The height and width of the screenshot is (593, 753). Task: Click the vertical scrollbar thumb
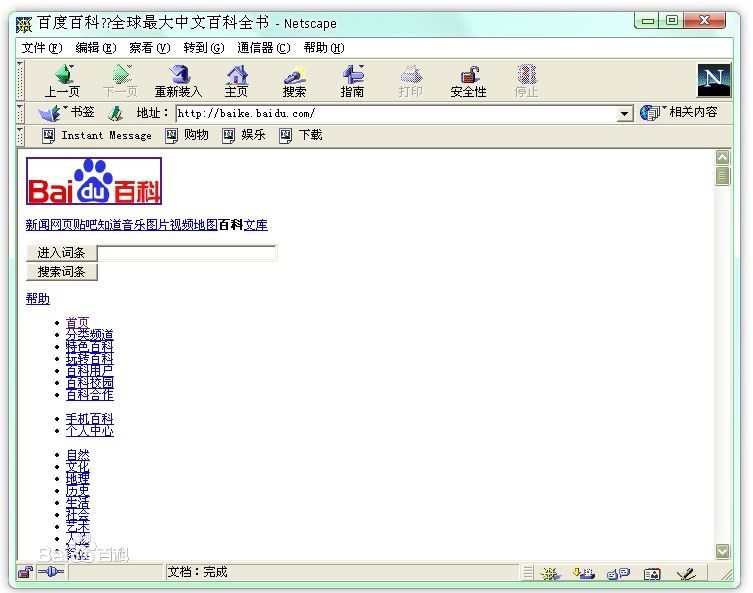723,176
